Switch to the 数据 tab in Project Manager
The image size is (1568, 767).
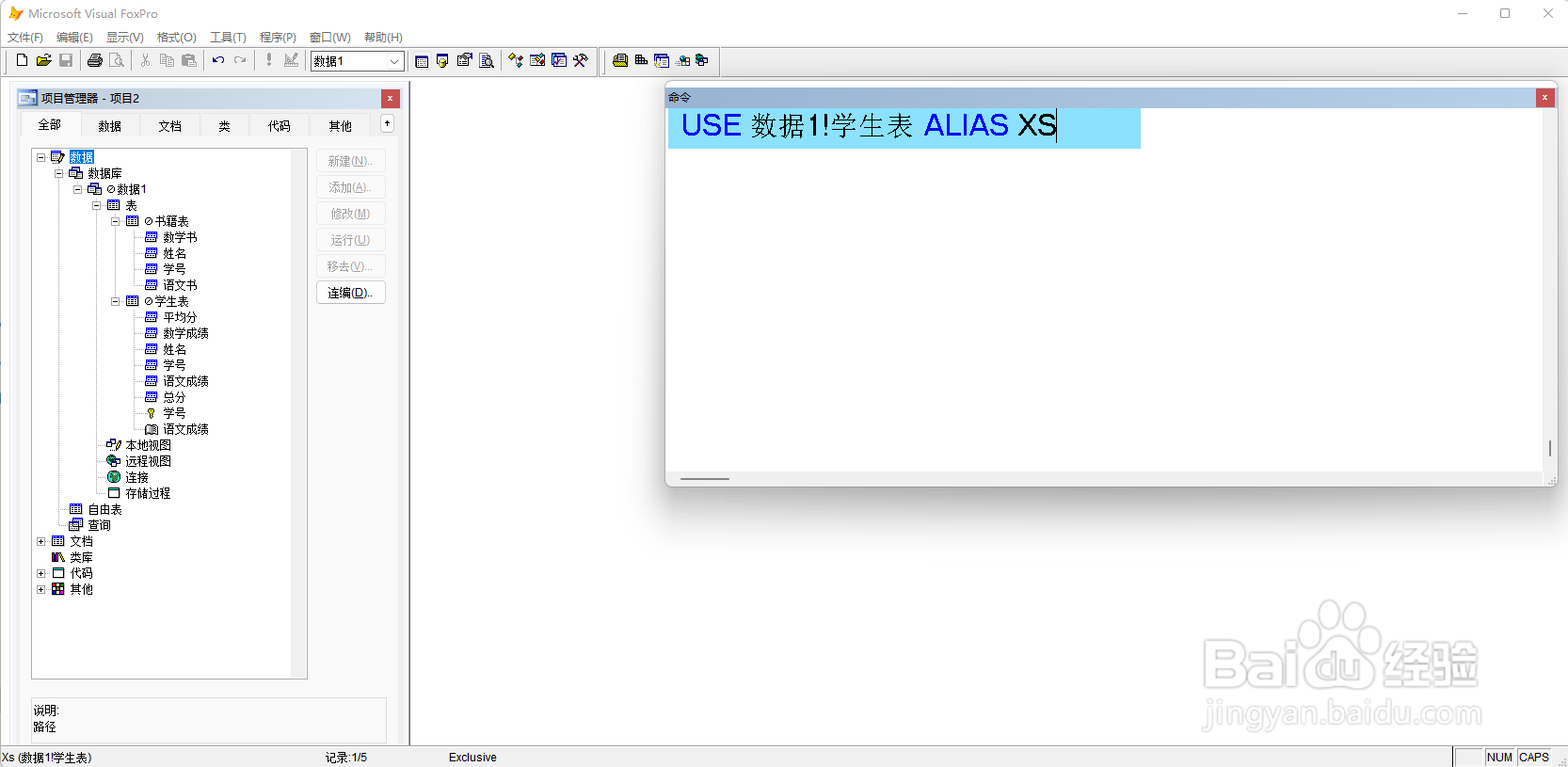[109, 126]
